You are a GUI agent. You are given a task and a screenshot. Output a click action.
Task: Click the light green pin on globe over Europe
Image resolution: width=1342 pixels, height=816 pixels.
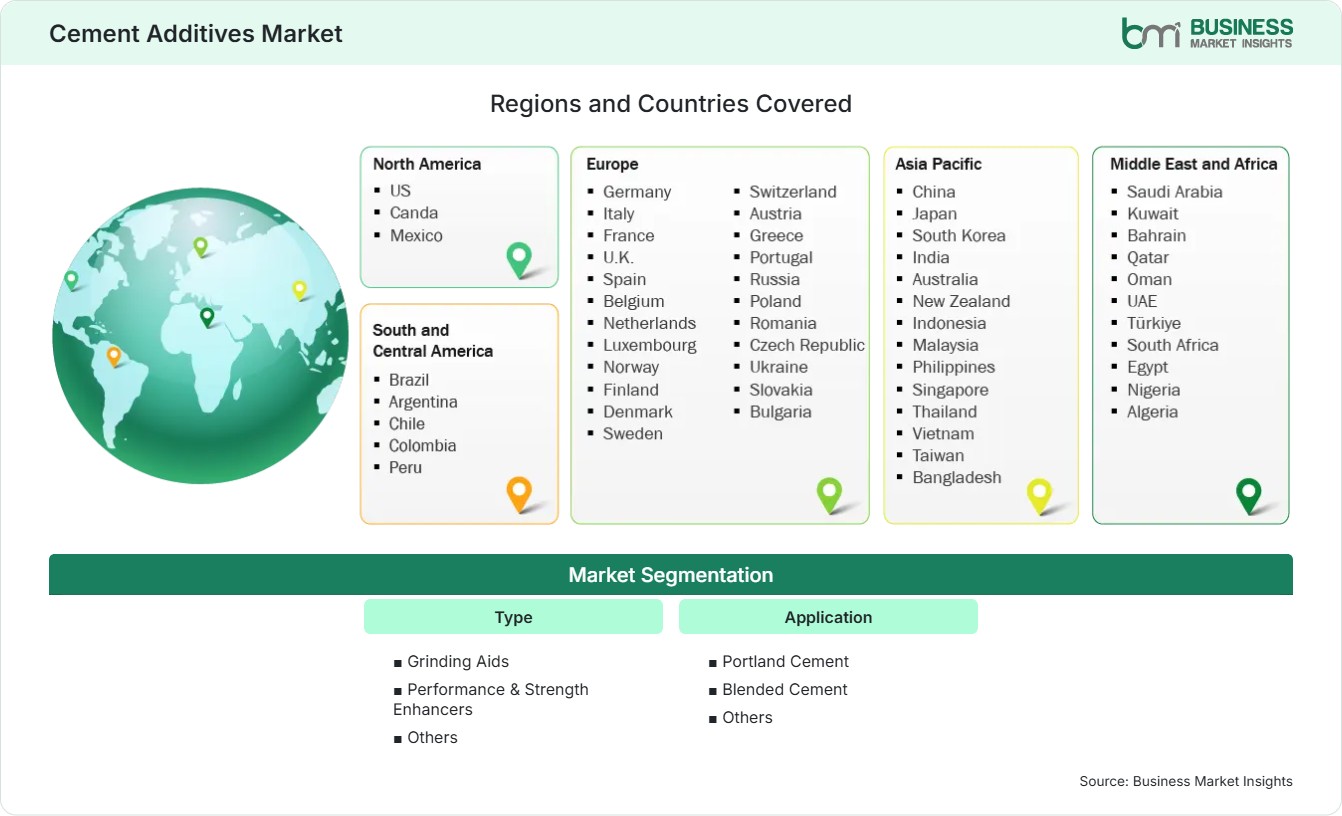200,246
